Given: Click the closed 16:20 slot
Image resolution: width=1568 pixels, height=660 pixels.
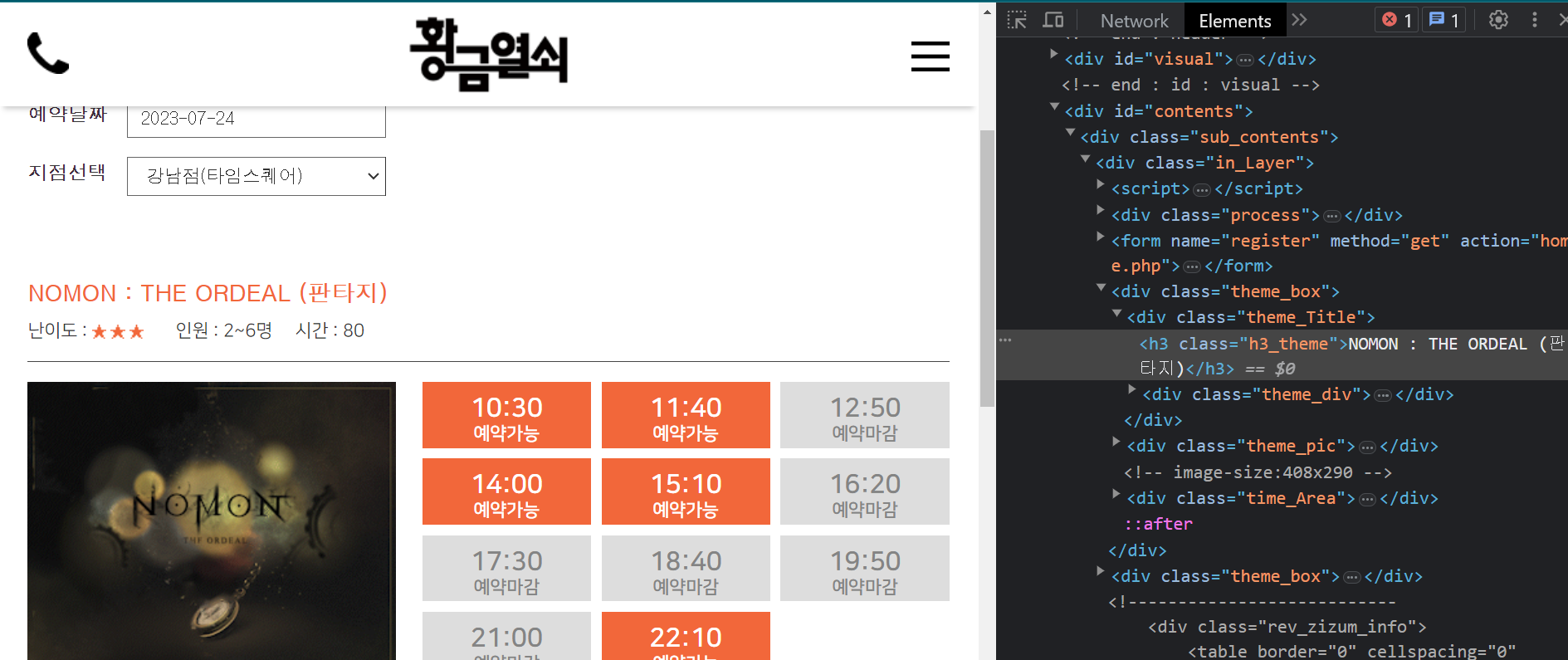Looking at the screenshot, I should tap(865, 491).
